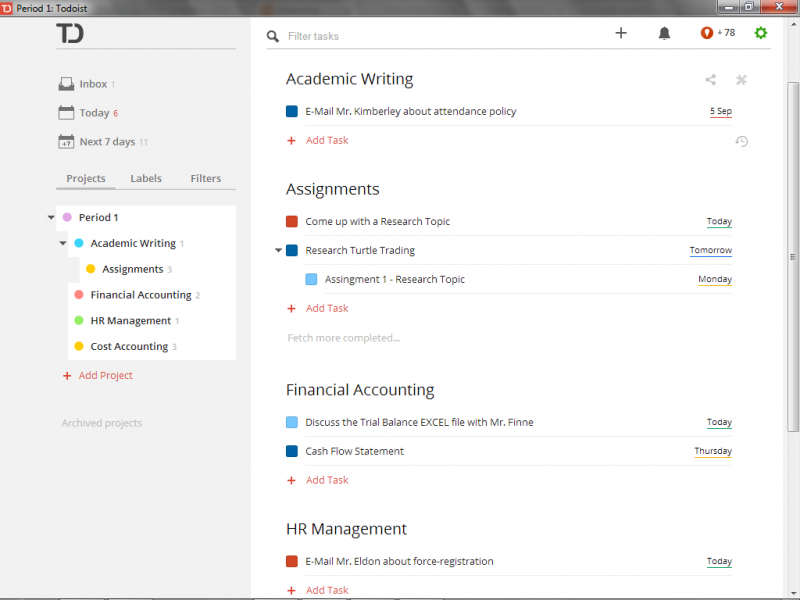Open Archived projects link
Screen dimensions: 800x600
pyautogui.click(x=102, y=423)
